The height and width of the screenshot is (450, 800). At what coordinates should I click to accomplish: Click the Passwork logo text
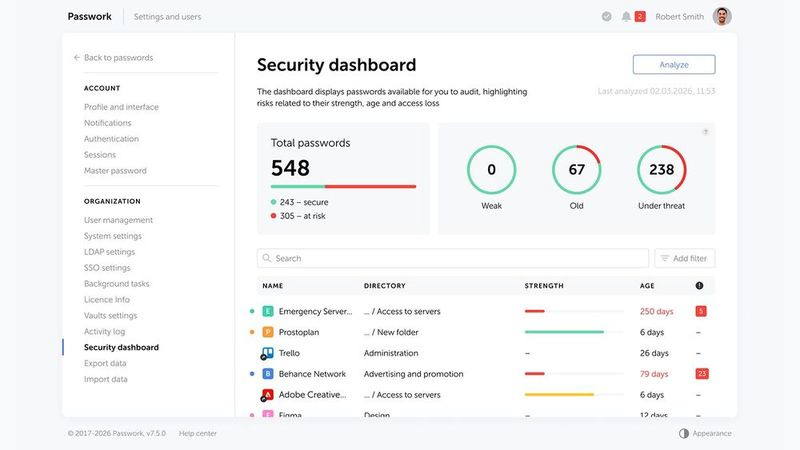click(89, 16)
